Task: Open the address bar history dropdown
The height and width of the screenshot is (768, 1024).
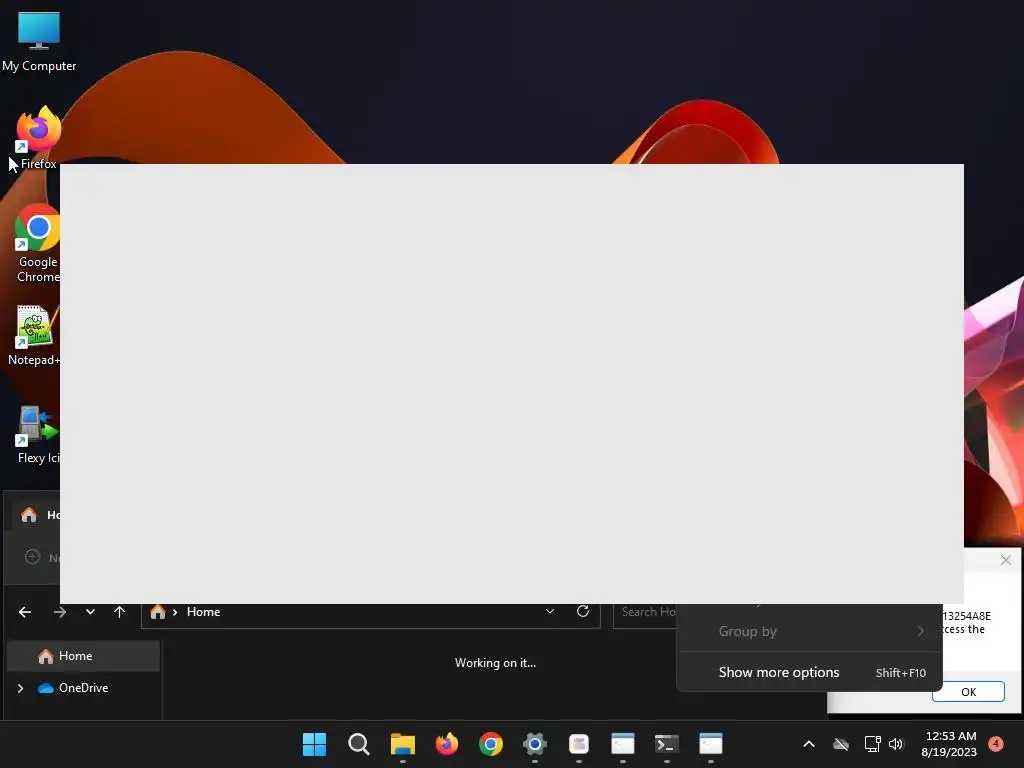Action: [x=550, y=611]
